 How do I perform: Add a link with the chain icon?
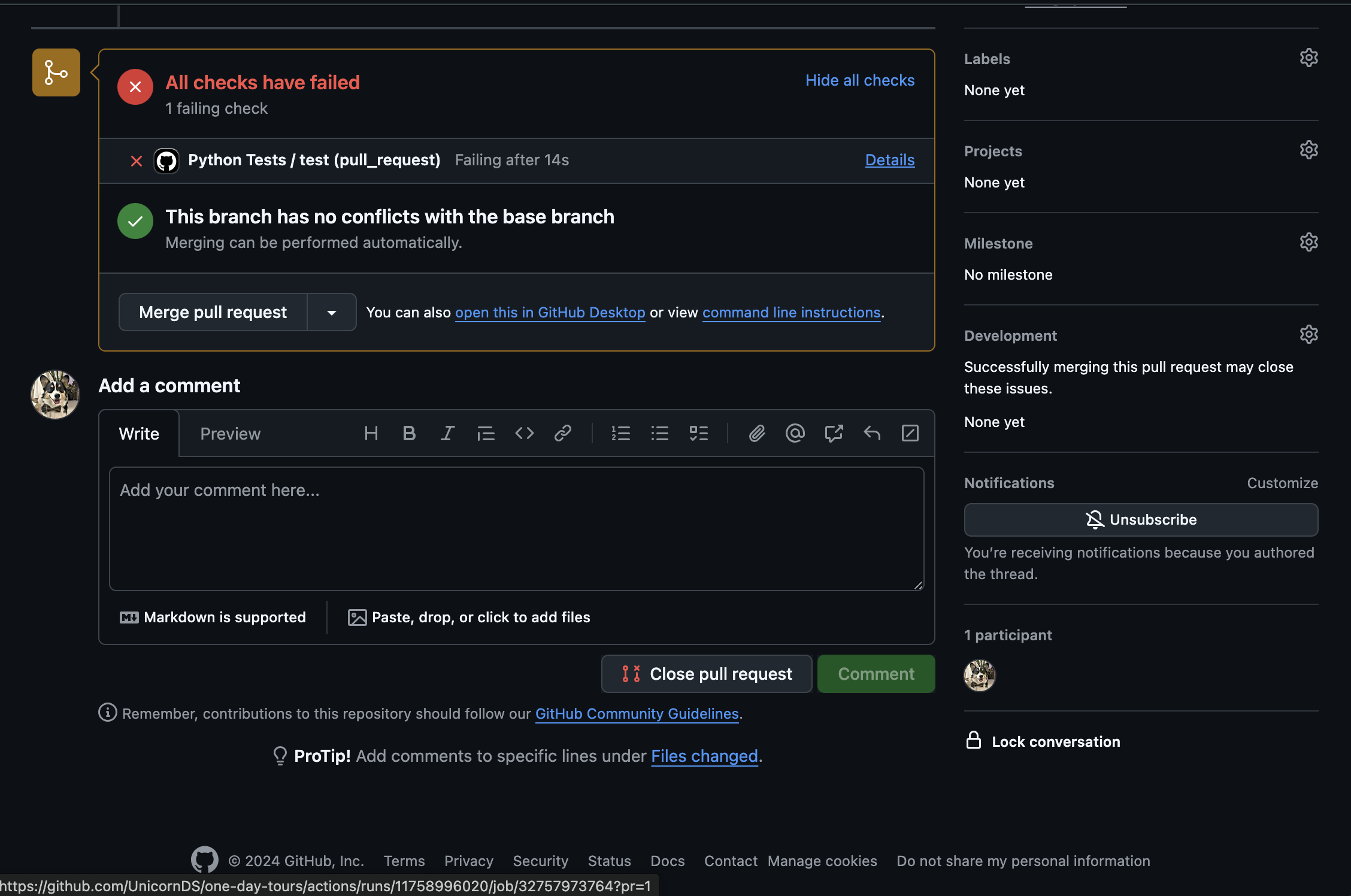click(562, 433)
